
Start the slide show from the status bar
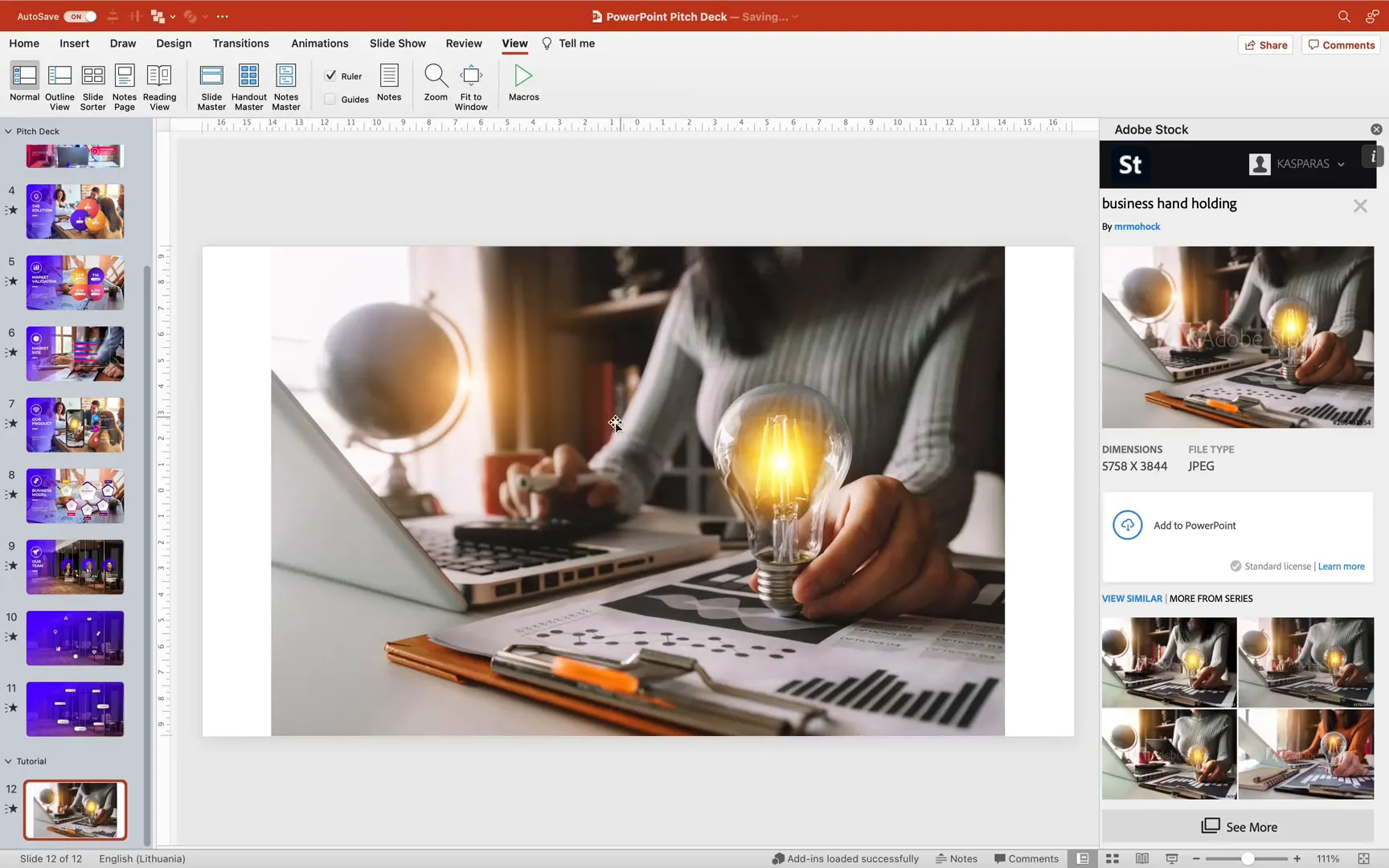tap(1171, 858)
